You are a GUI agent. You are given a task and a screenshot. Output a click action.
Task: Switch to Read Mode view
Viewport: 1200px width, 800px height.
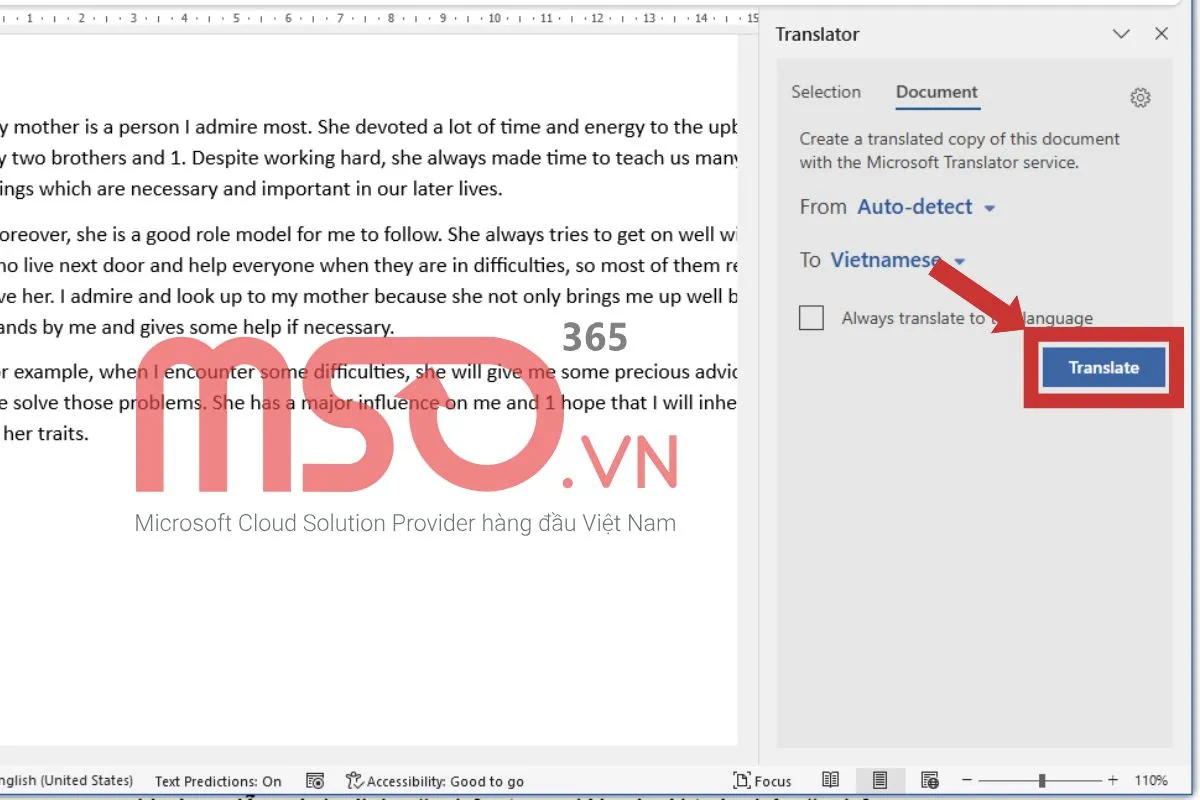point(830,780)
